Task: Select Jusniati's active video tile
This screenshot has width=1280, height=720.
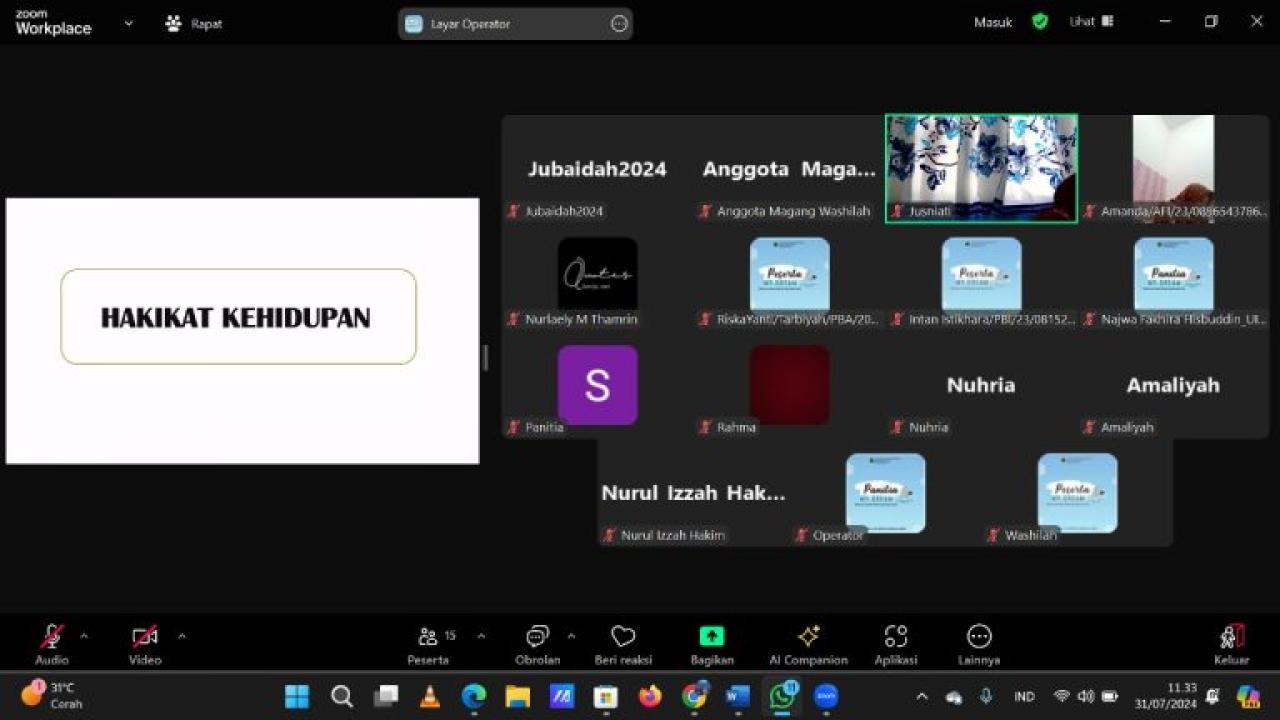Action: coord(981,167)
